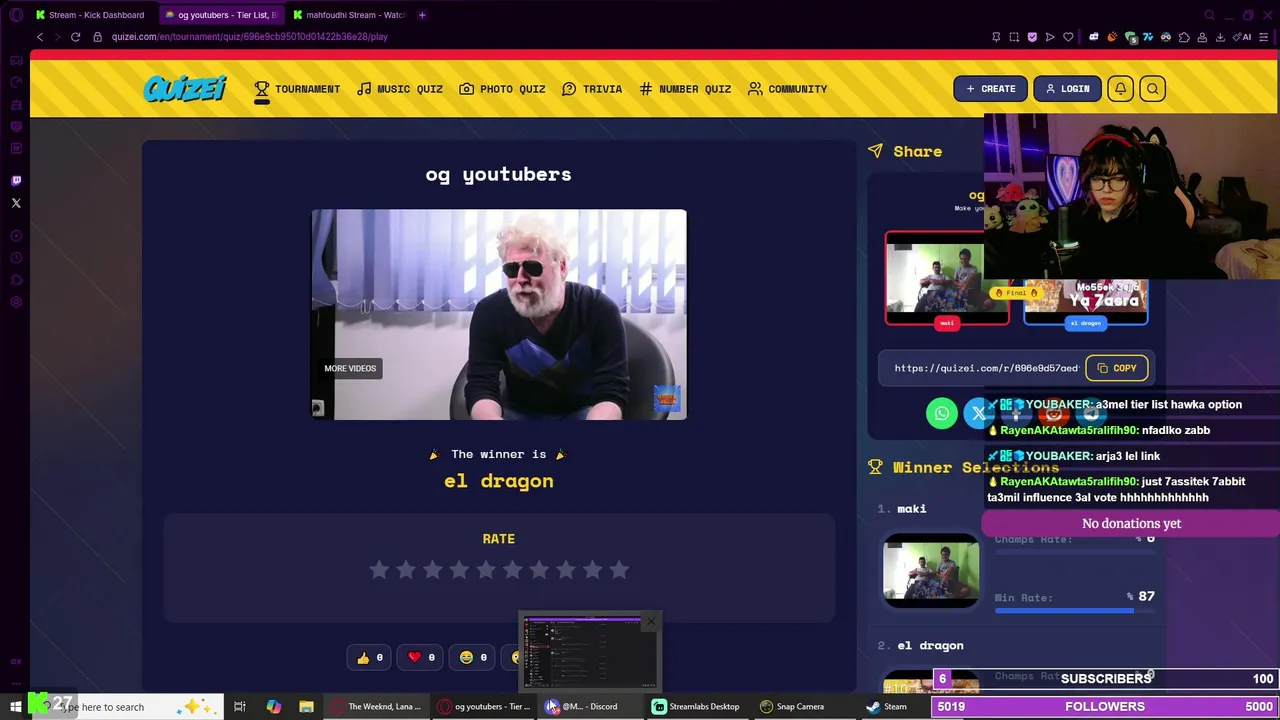The image size is (1280, 720).
Task: Open the Community page
Action: pyautogui.click(x=787, y=89)
